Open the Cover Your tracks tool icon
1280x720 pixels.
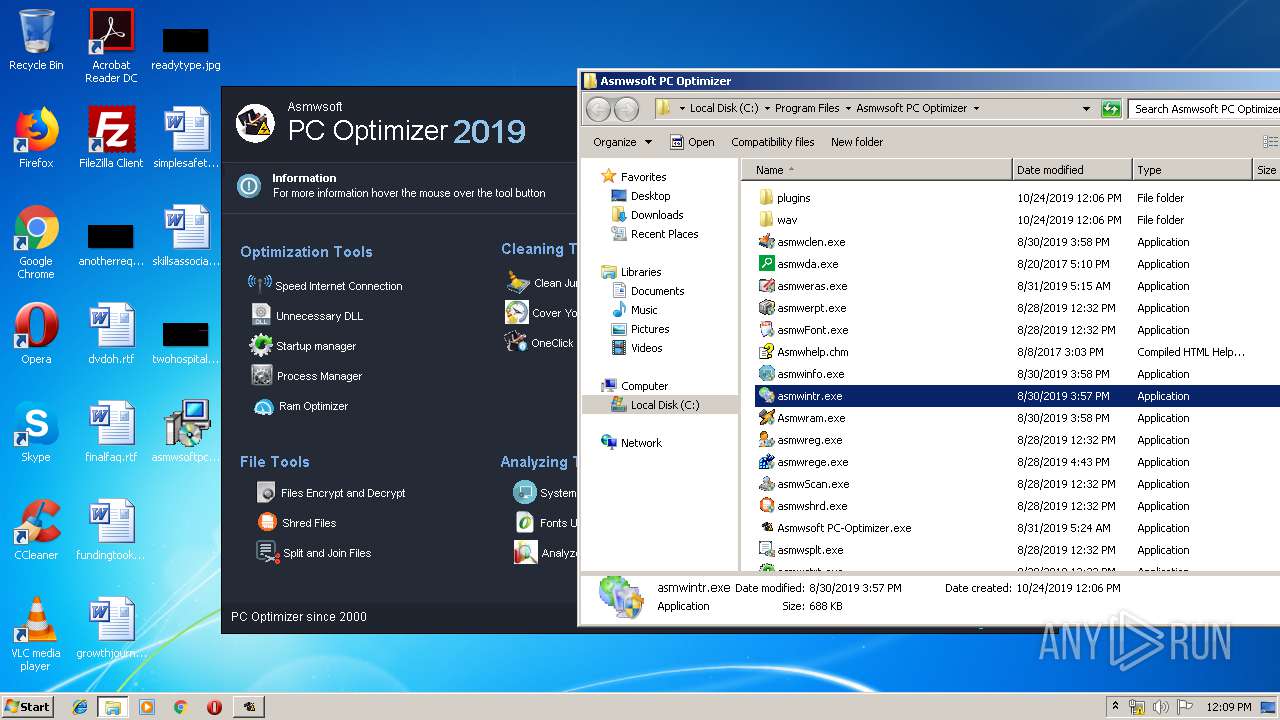coord(517,312)
